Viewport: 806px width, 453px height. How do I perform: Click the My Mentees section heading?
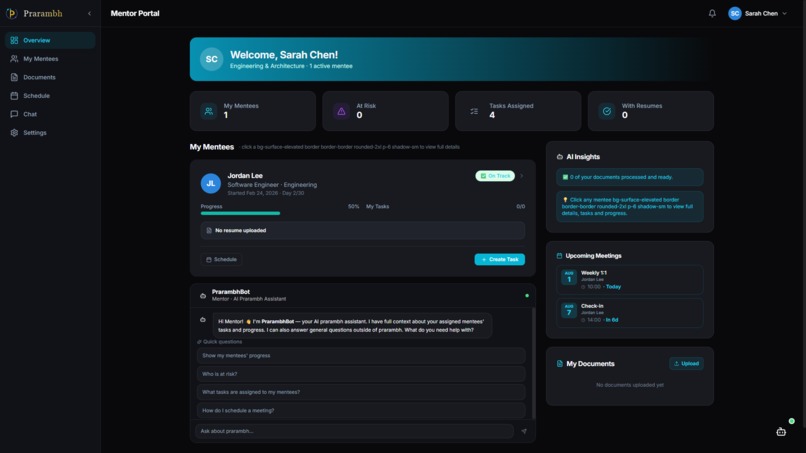(x=212, y=147)
